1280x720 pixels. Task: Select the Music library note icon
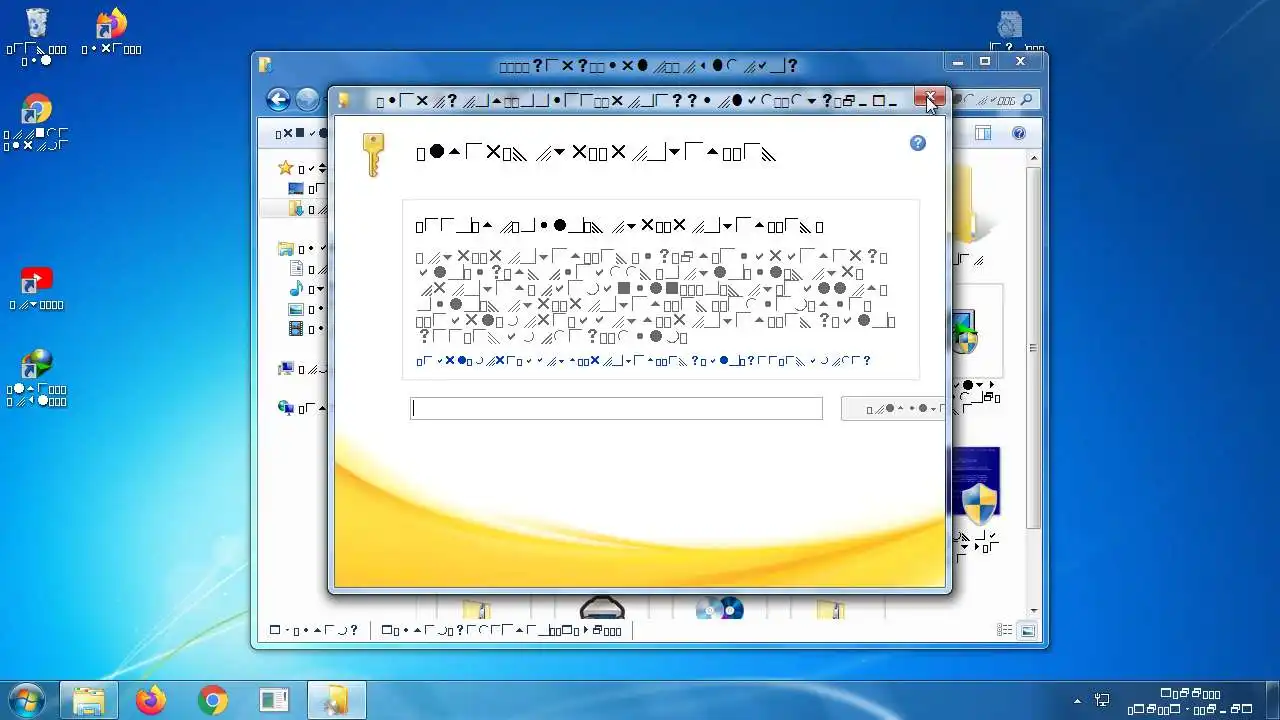coord(296,289)
